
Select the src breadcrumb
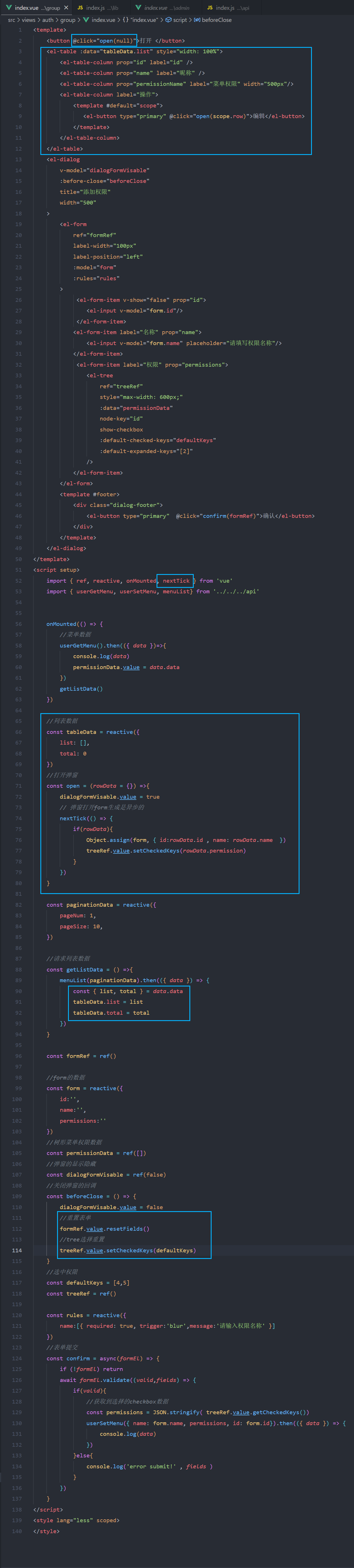click(12, 20)
